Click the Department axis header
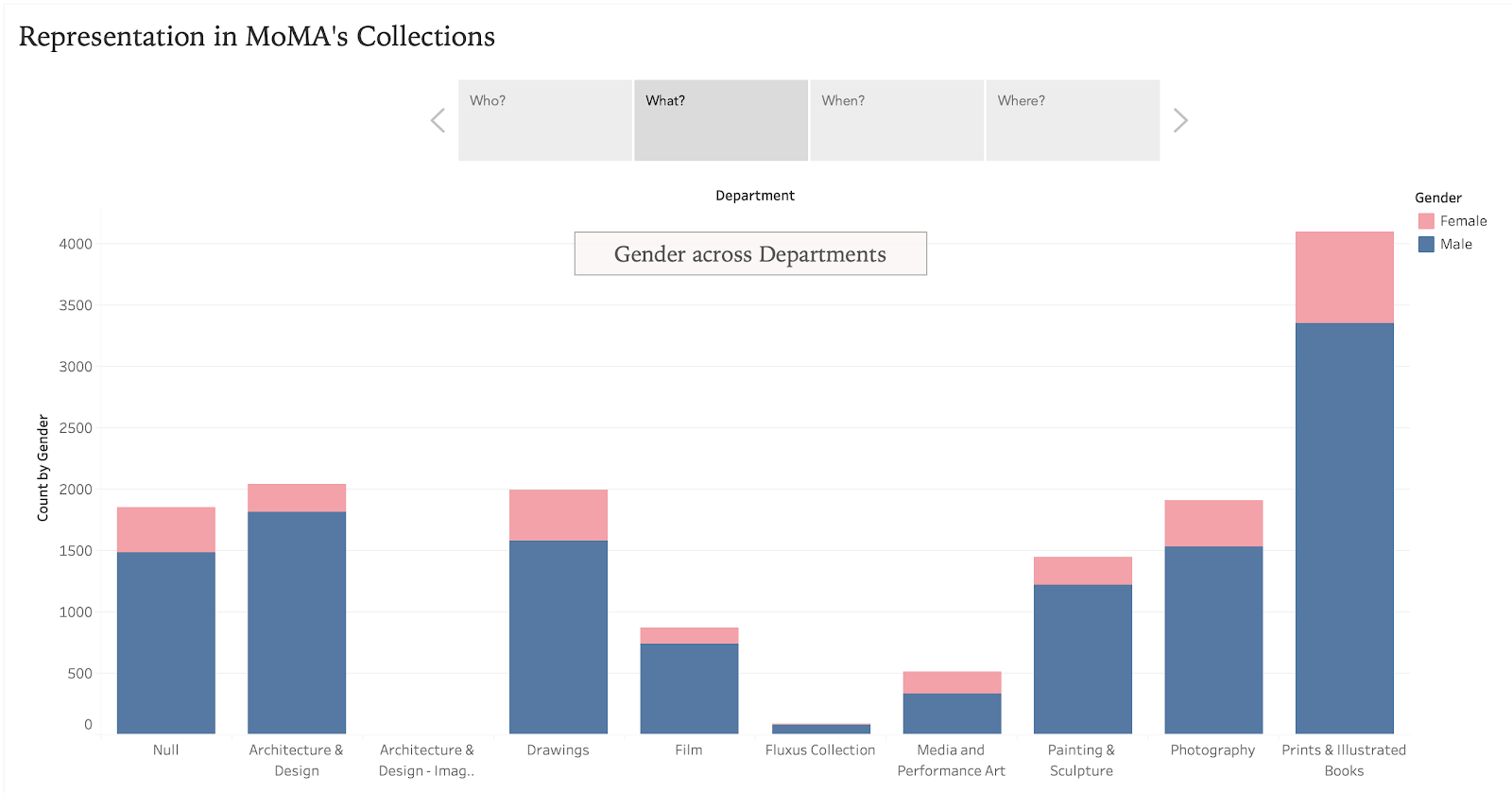1512x793 pixels. pos(755,196)
